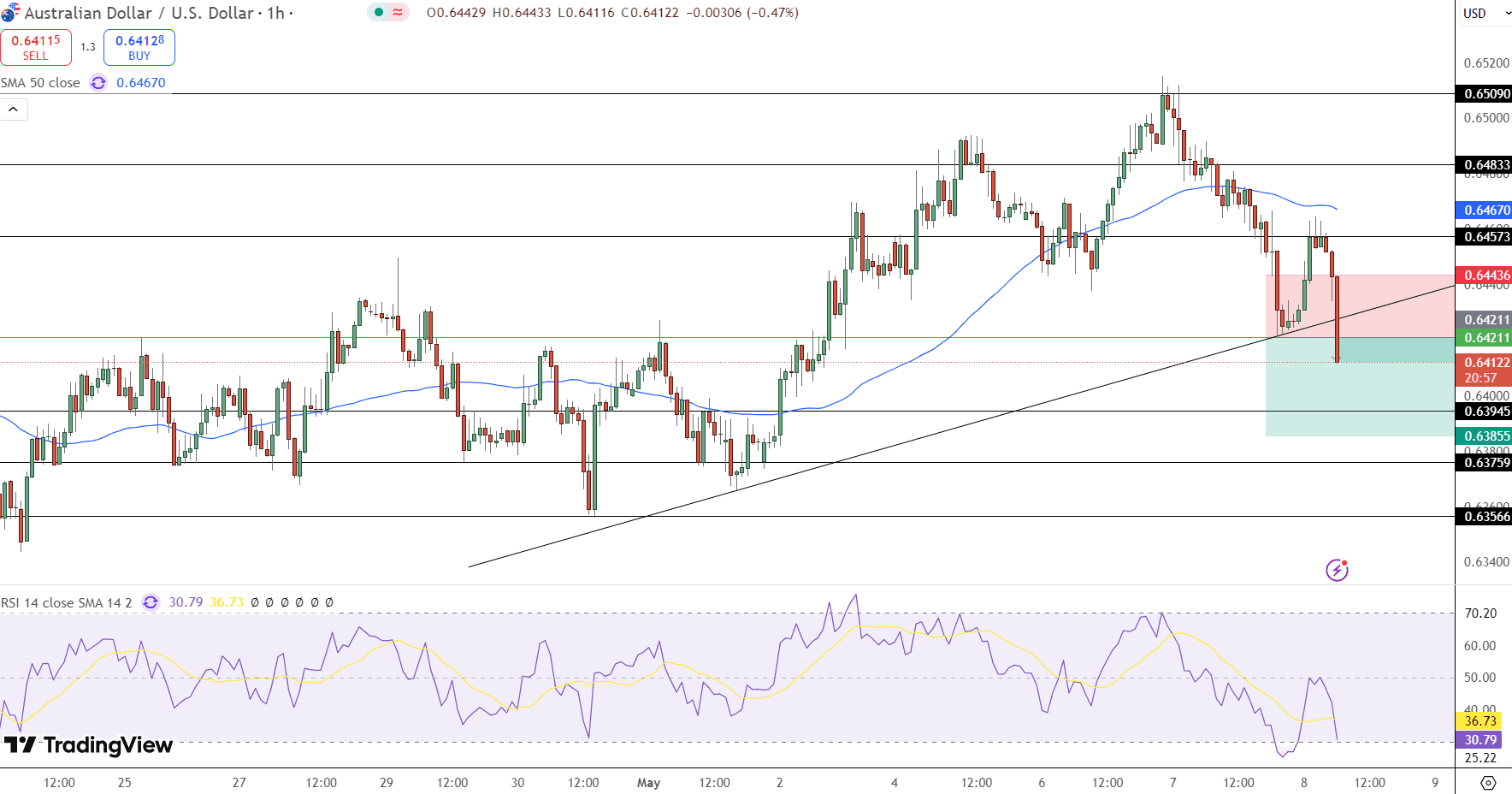
Task: Select the 0.63759 price level label
Action: click(x=1484, y=463)
